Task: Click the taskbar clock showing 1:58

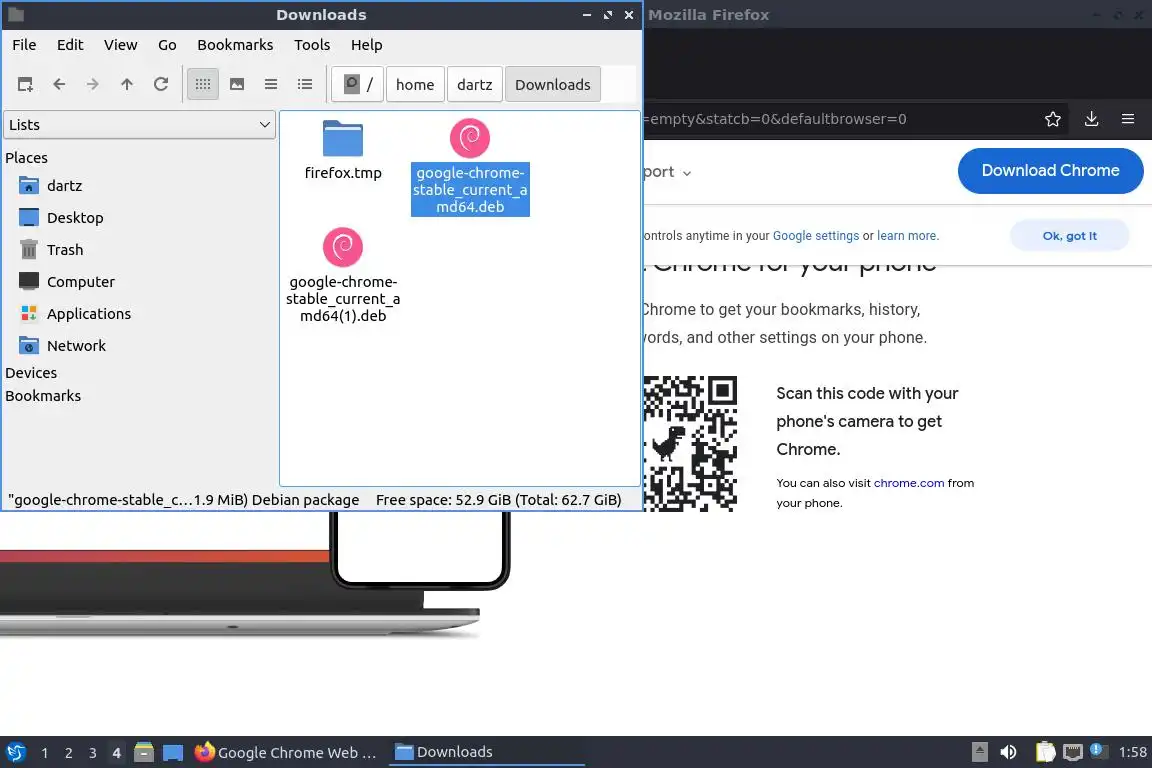Action: 1132,753
